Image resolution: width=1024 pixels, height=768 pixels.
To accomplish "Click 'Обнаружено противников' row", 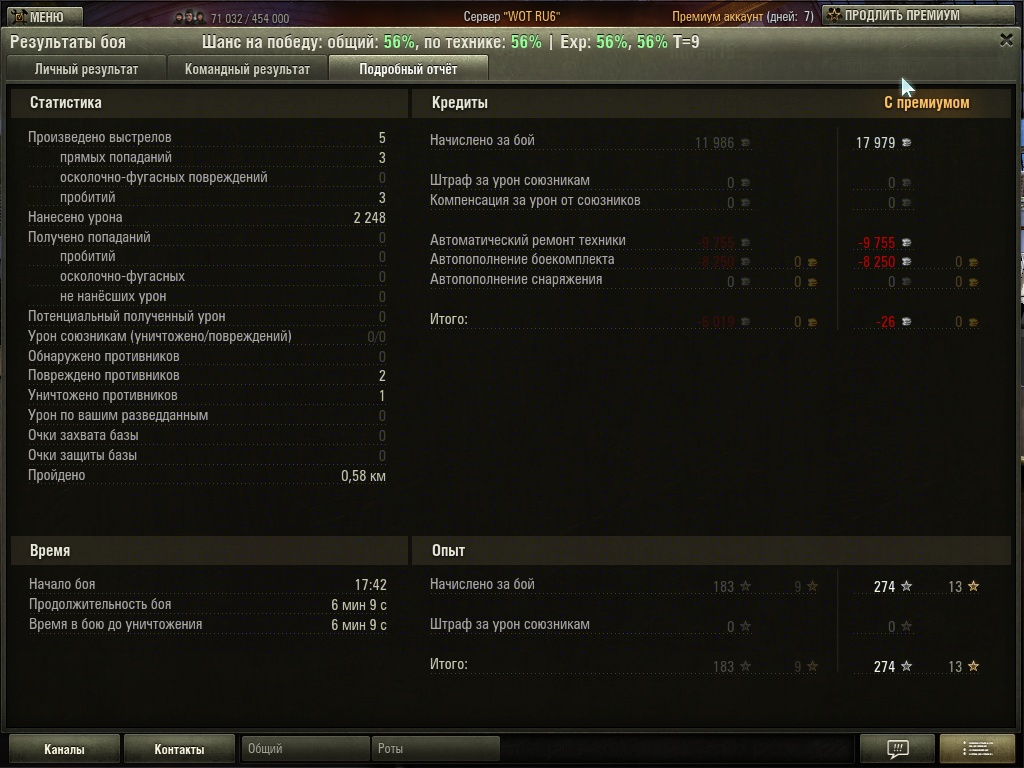I will pos(206,357).
